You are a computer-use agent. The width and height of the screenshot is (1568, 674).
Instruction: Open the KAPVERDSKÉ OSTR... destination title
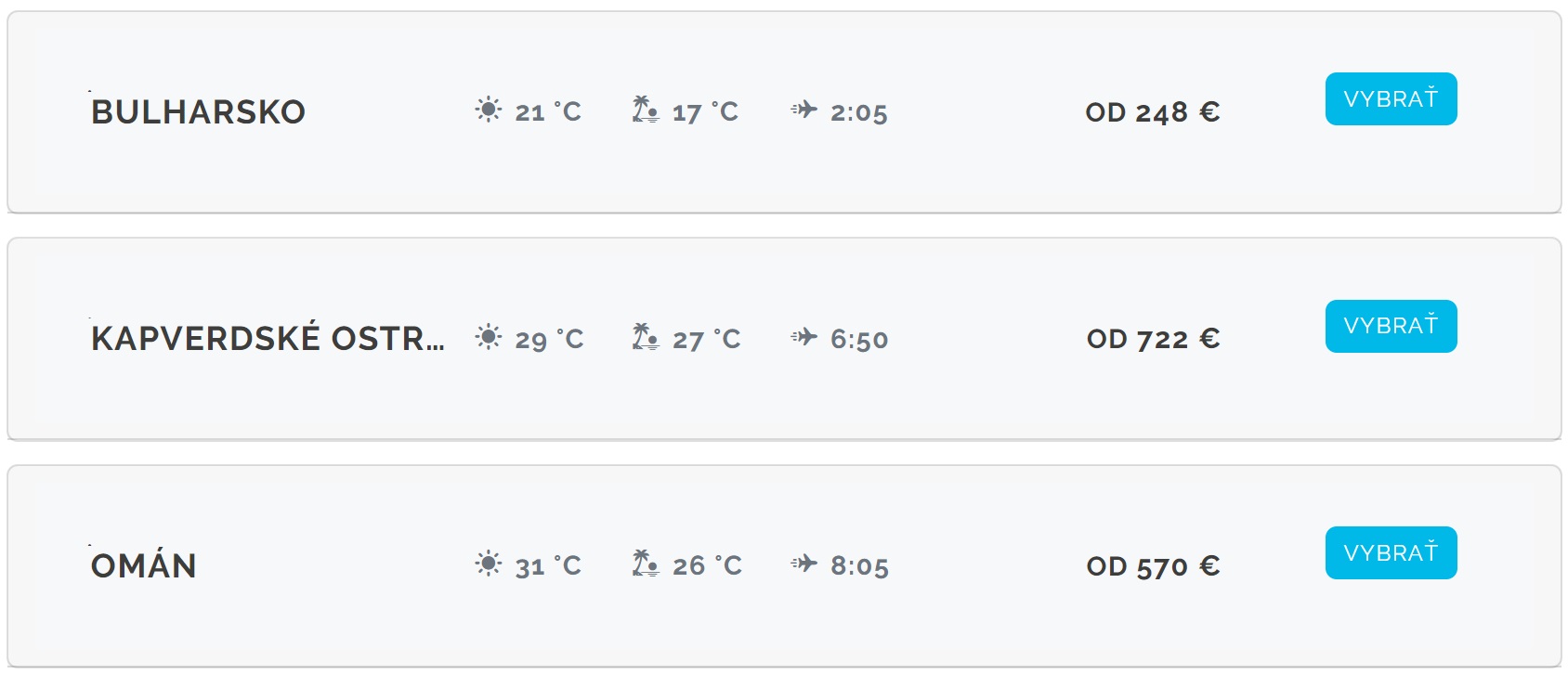coord(268,338)
